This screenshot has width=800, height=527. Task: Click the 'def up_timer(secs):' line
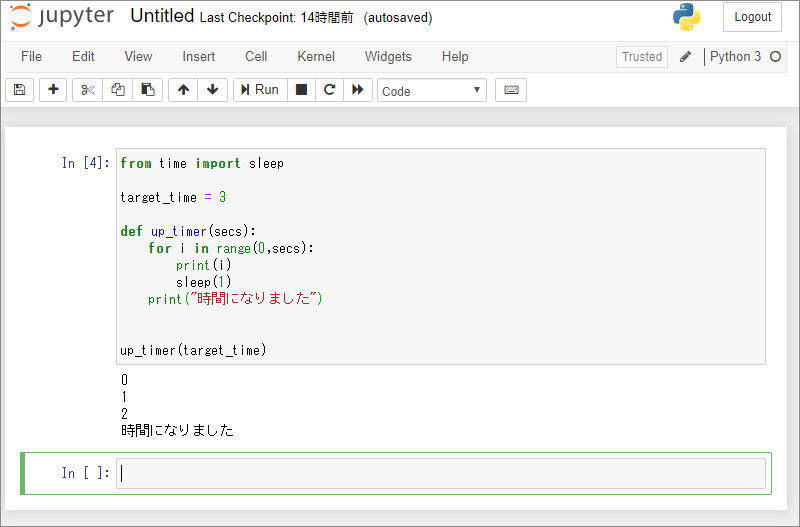(188, 231)
